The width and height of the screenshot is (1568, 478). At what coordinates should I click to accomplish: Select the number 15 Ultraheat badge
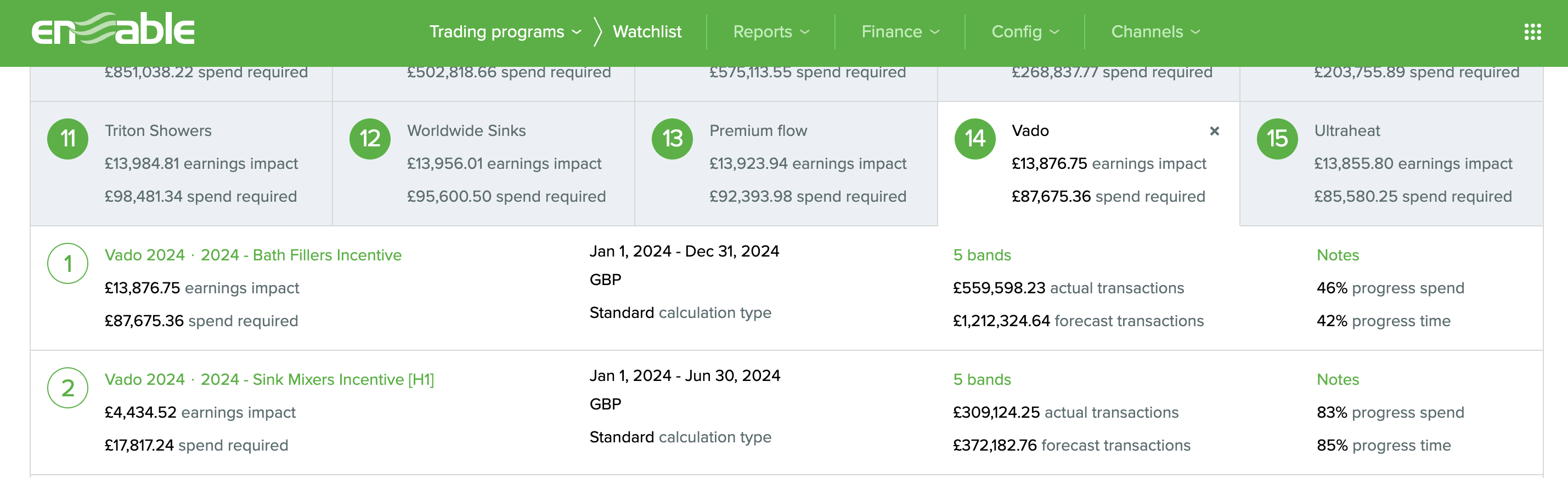[1277, 139]
